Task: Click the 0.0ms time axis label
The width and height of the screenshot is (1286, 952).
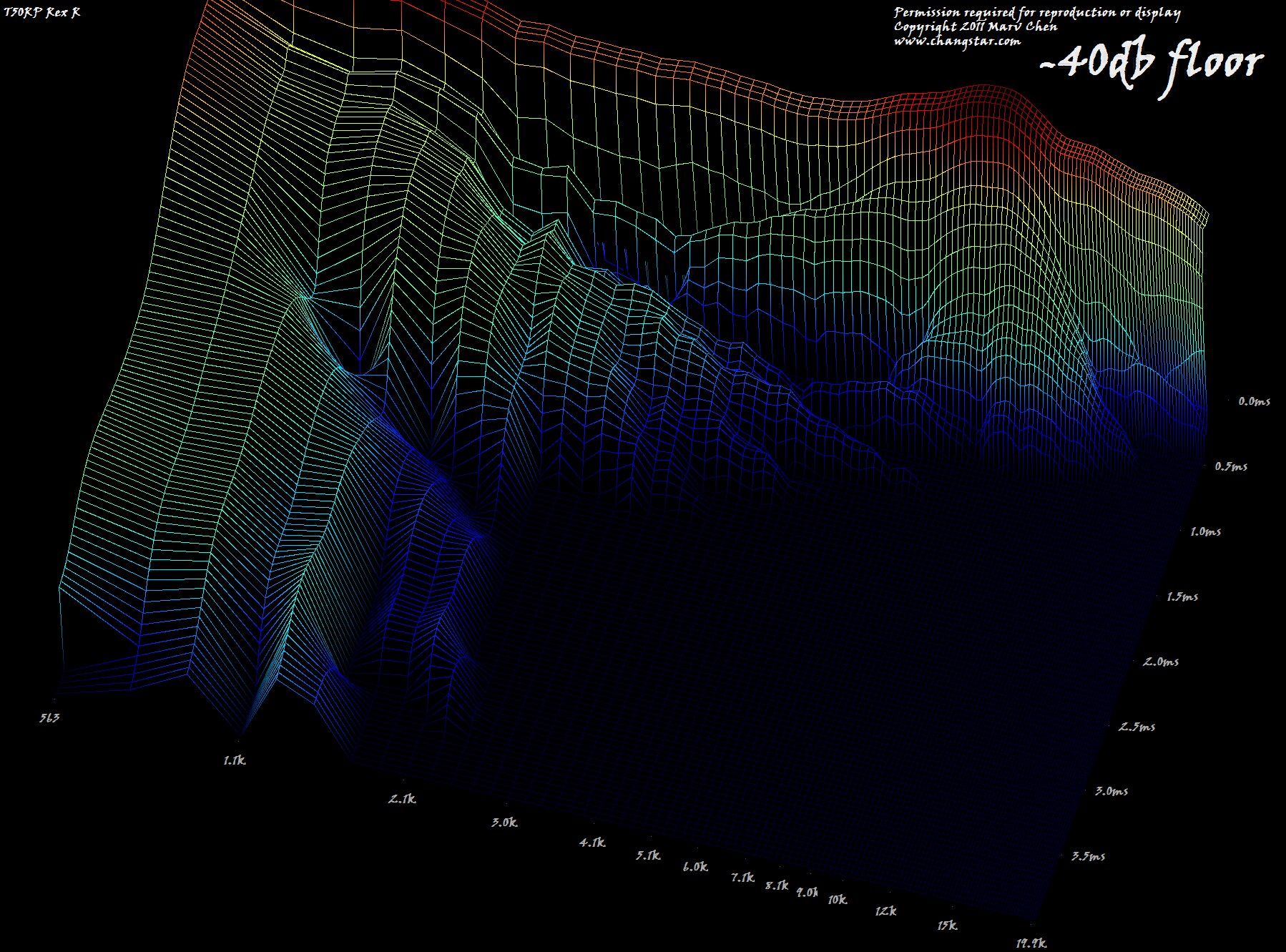Action: [x=1255, y=402]
